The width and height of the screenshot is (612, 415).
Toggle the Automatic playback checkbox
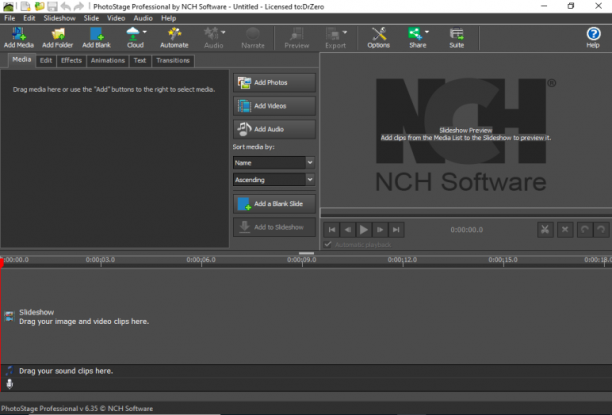pos(328,244)
